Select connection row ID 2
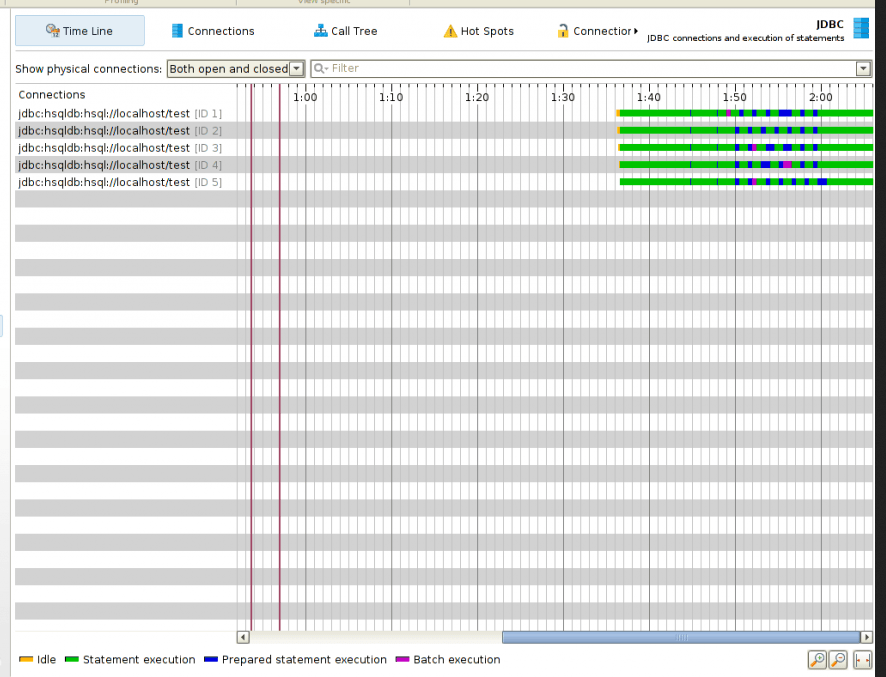 pyautogui.click(x=120, y=131)
